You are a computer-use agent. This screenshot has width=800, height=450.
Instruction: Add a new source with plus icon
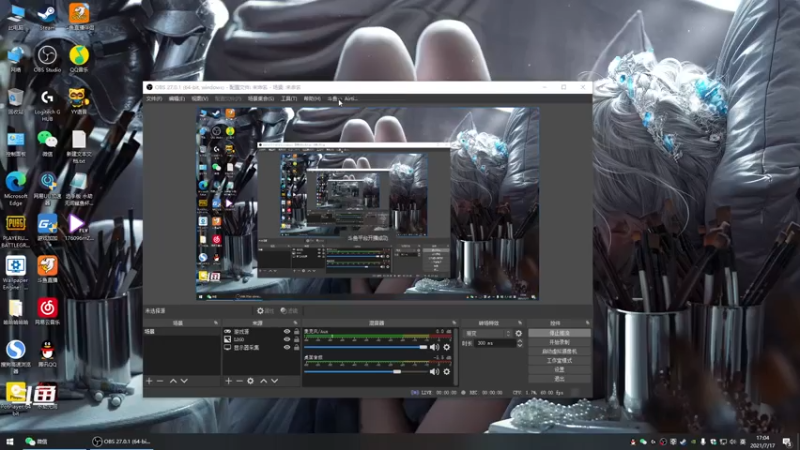click(x=229, y=381)
